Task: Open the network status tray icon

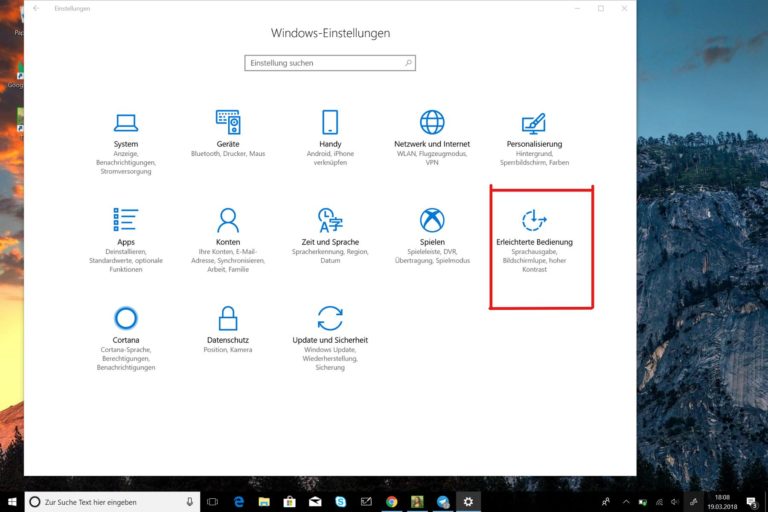Action: [x=659, y=502]
